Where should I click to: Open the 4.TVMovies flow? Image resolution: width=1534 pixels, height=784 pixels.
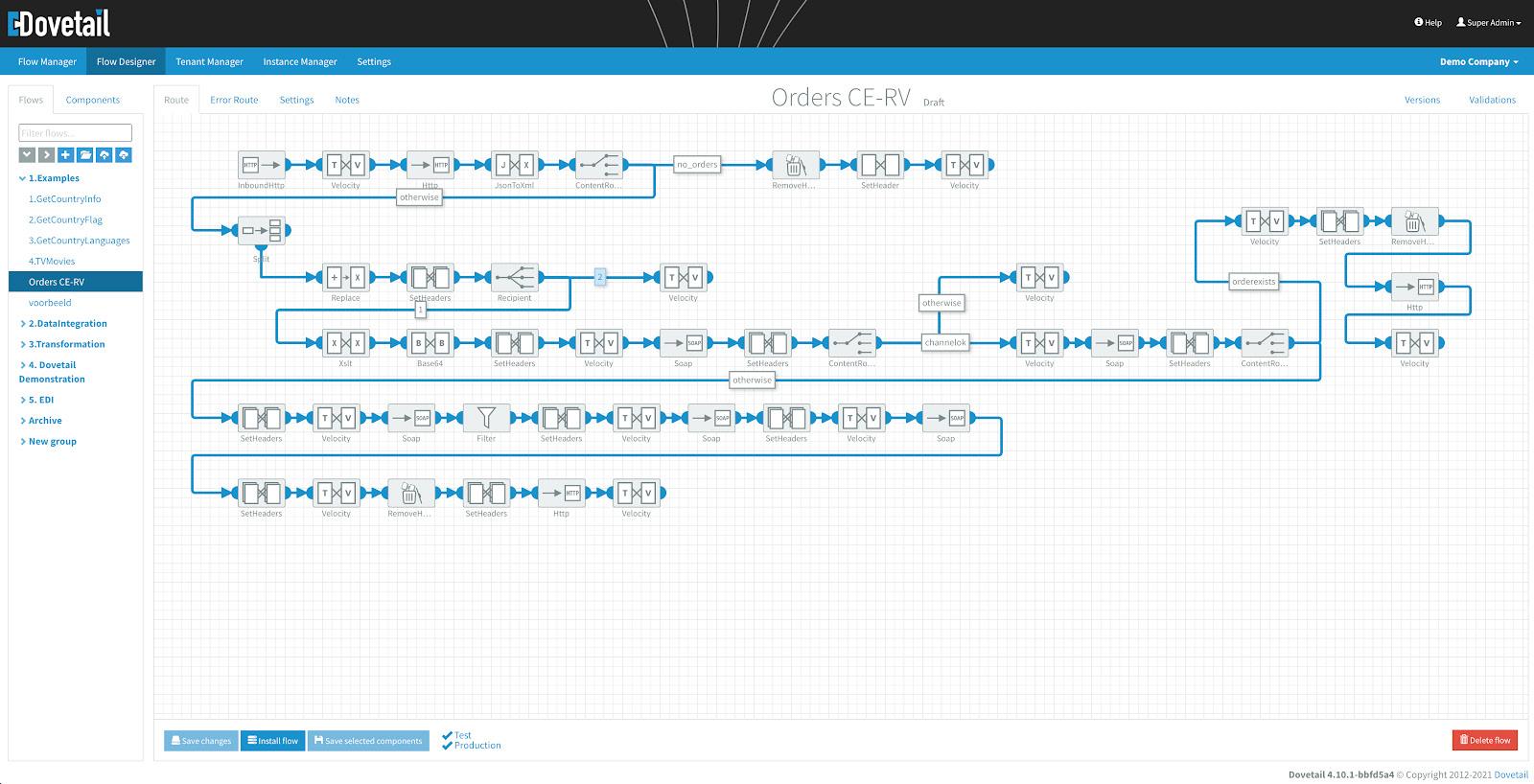pos(52,261)
